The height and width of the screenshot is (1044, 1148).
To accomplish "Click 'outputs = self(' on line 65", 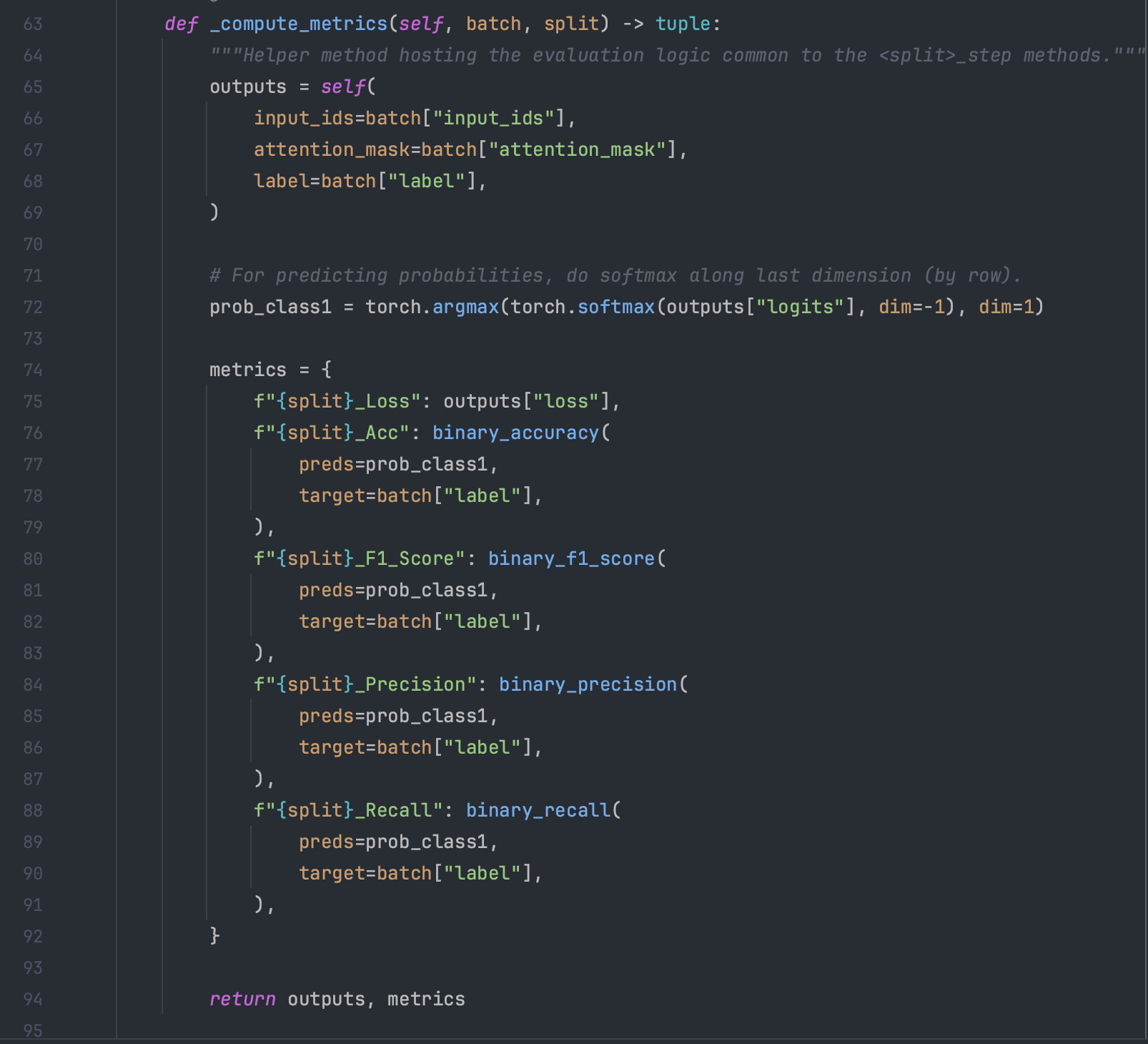I will click(x=292, y=87).
